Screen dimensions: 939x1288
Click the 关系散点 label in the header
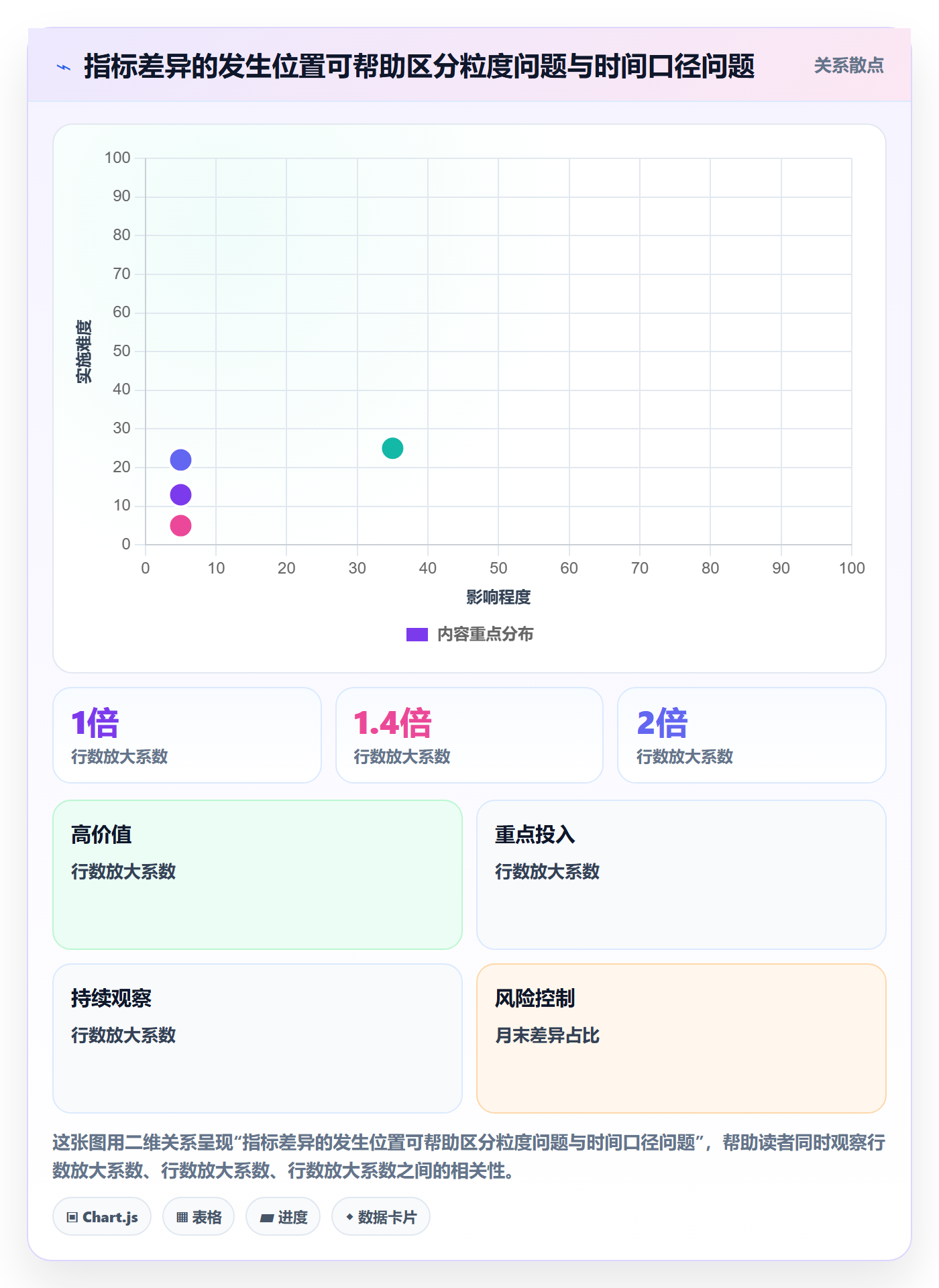click(848, 66)
